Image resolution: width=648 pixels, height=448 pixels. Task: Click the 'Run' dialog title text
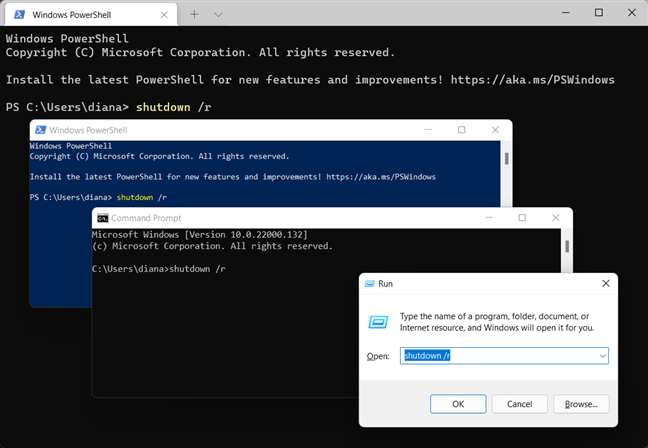[385, 284]
